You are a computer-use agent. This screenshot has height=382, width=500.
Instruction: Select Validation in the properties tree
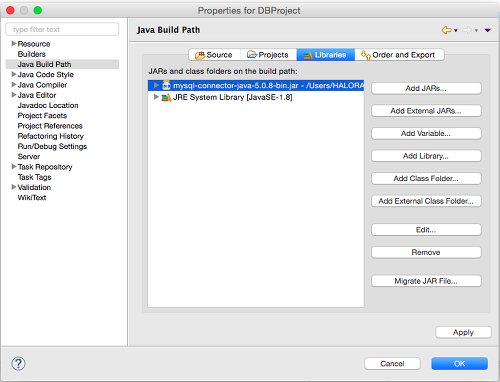tap(34, 187)
